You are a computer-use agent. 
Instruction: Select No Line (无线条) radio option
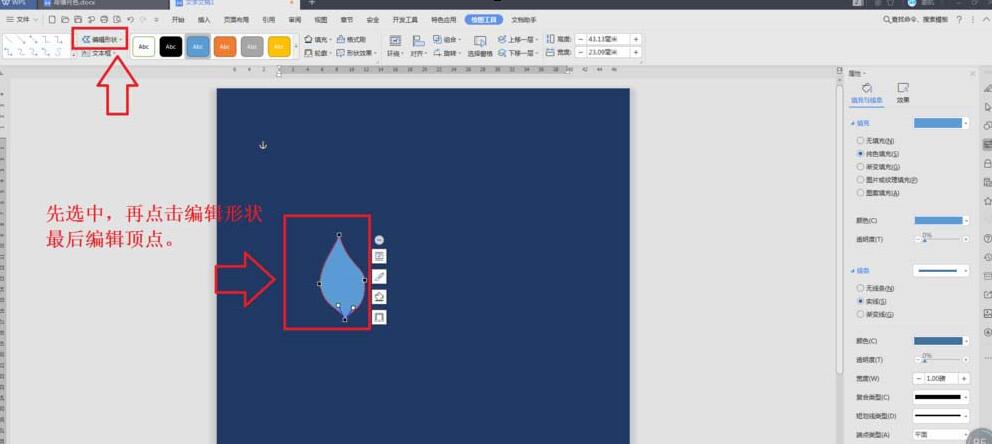[876, 288]
